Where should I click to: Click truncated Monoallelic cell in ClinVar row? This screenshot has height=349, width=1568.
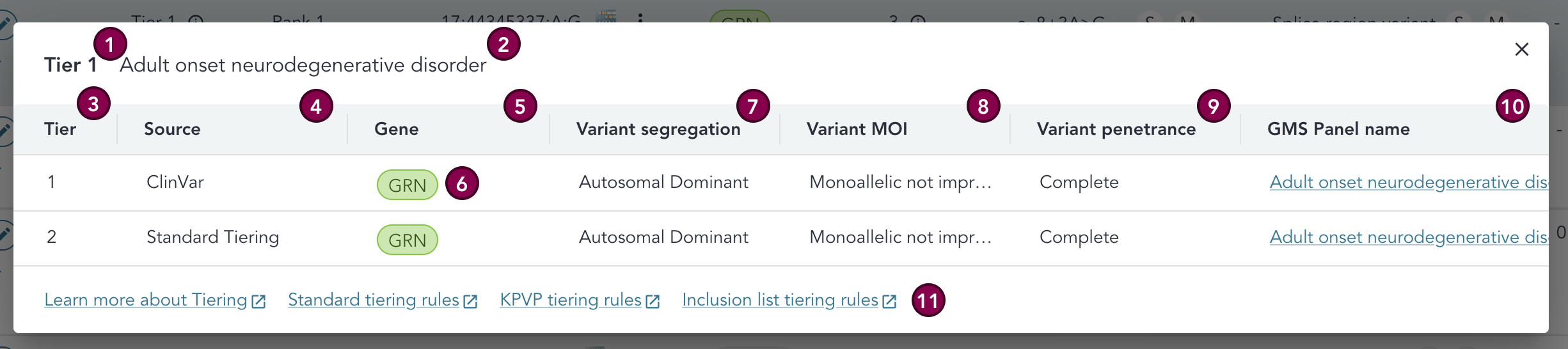point(900,182)
